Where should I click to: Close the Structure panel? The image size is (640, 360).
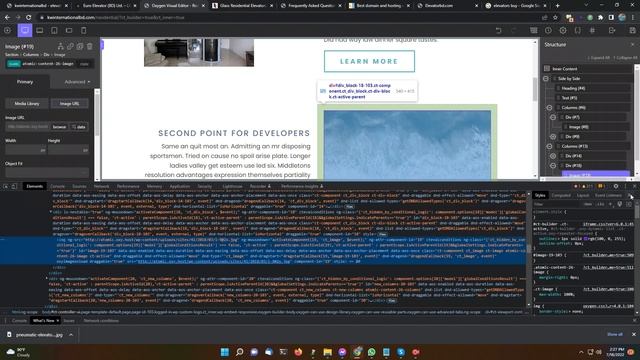click(633, 44)
